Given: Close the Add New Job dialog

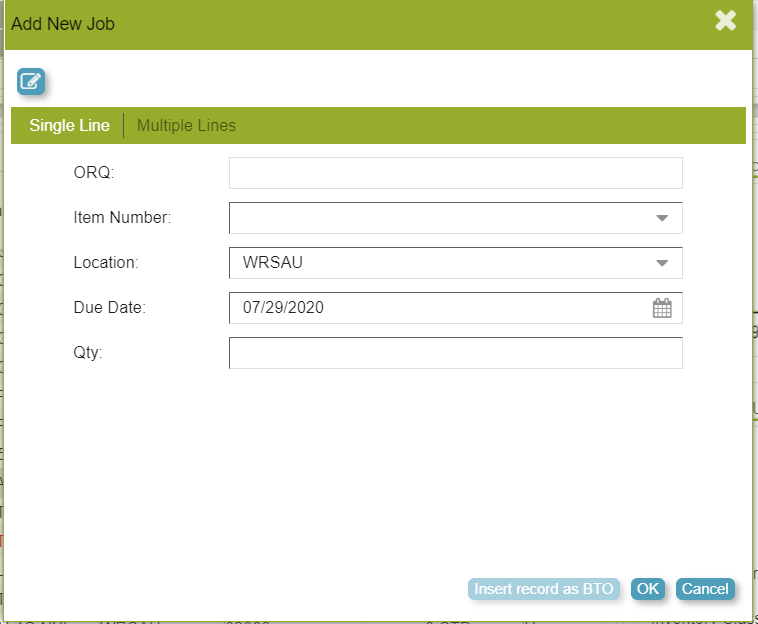Looking at the screenshot, I should [725, 21].
